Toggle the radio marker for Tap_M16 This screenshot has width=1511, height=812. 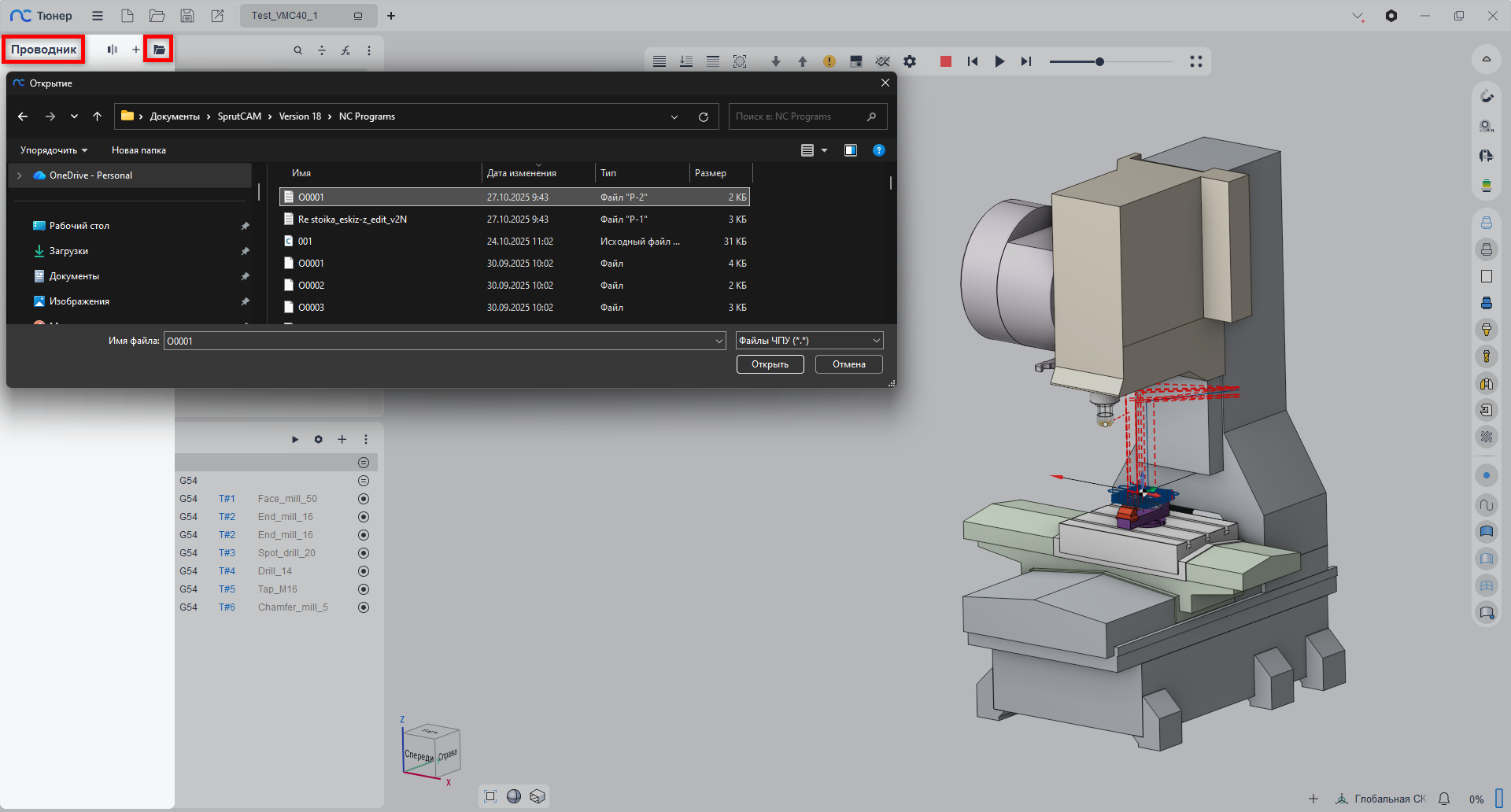[x=364, y=589]
